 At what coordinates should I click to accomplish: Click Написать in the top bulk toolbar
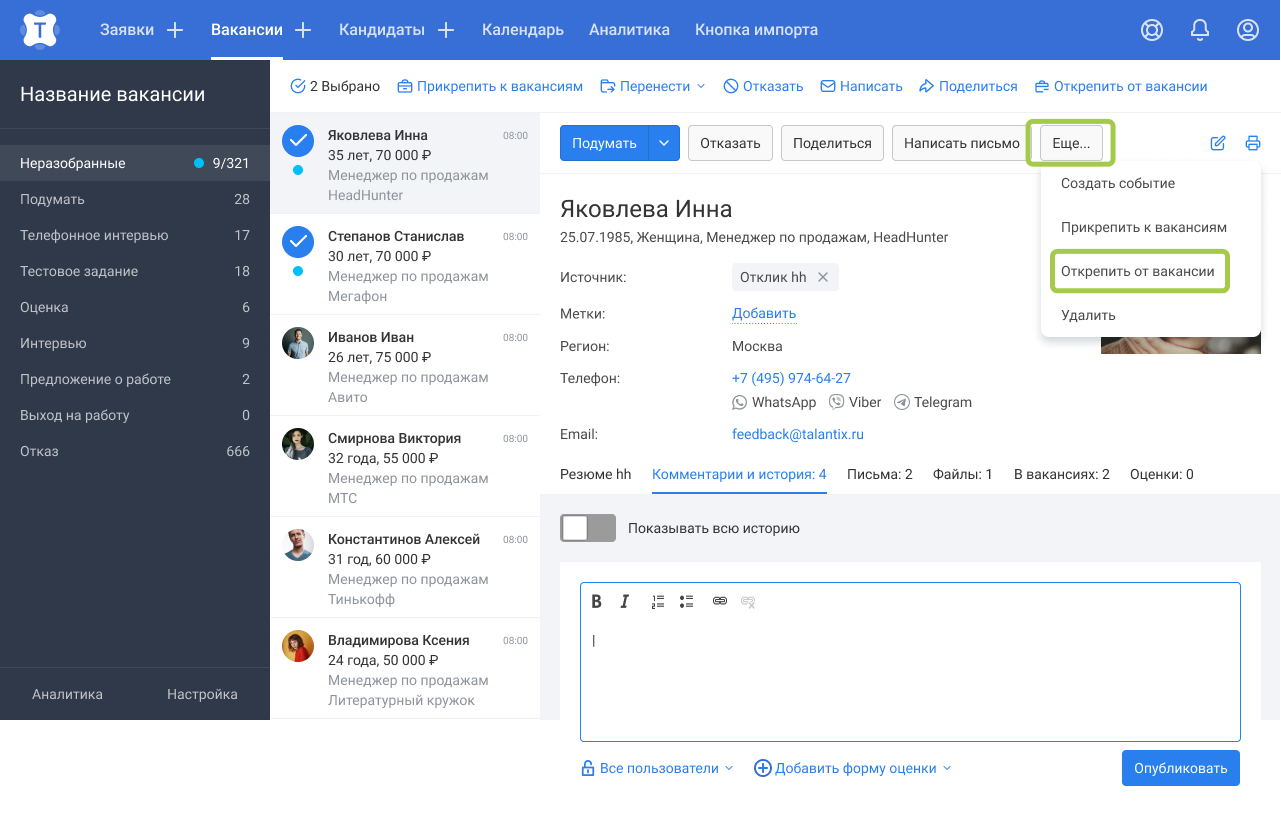point(861,86)
